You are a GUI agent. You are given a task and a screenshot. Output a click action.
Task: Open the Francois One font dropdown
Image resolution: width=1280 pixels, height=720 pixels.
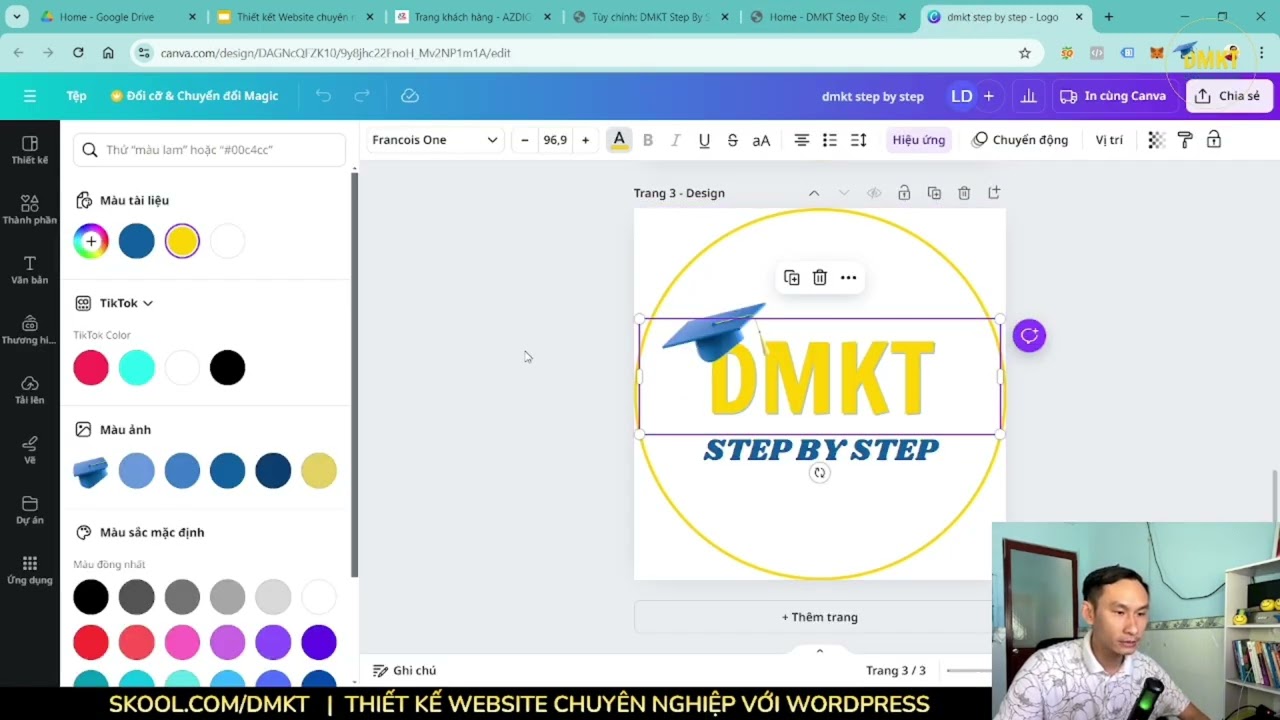[x=434, y=140]
